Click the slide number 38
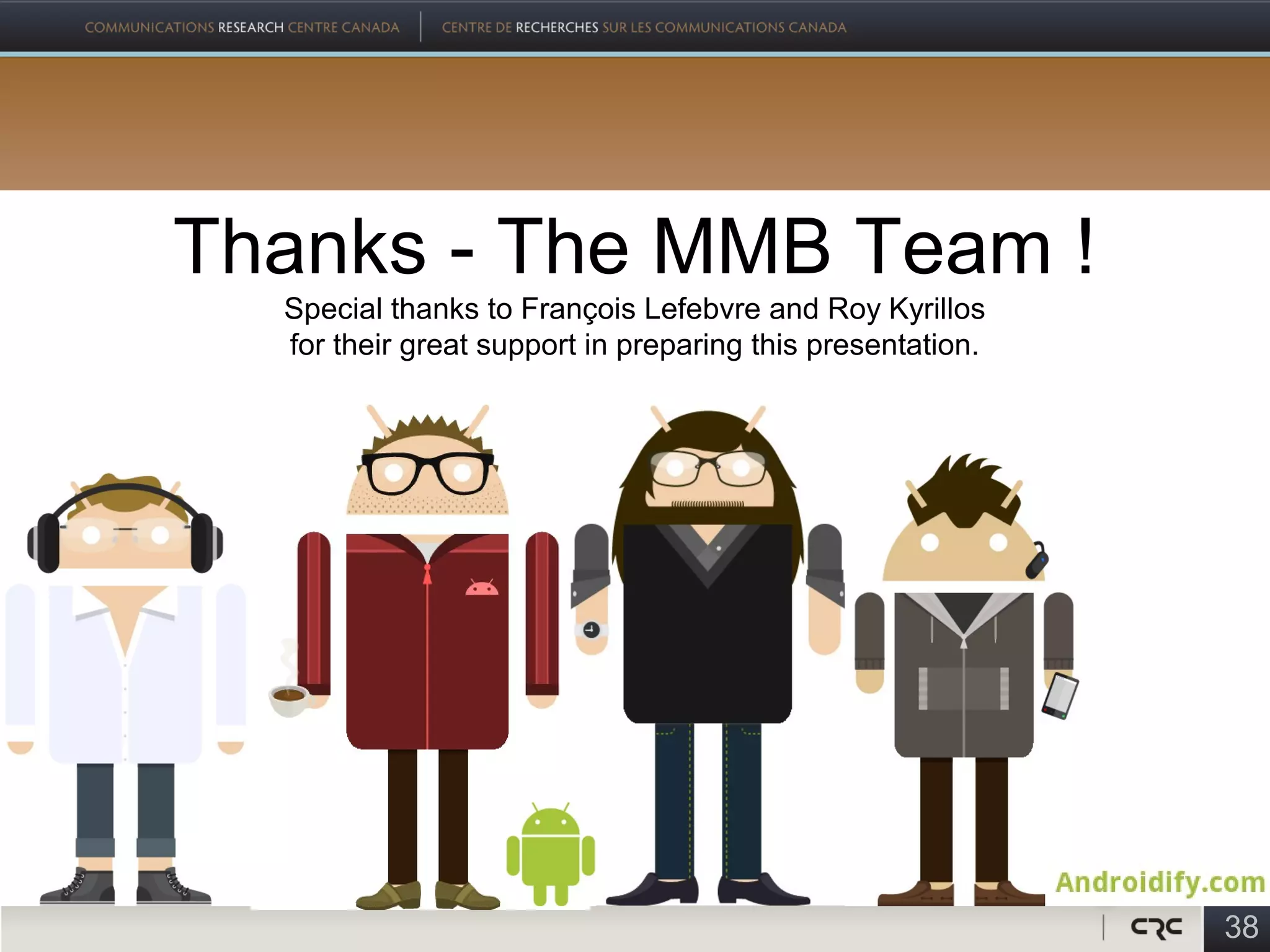1270x952 pixels. pyautogui.click(x=1241, y=927)
